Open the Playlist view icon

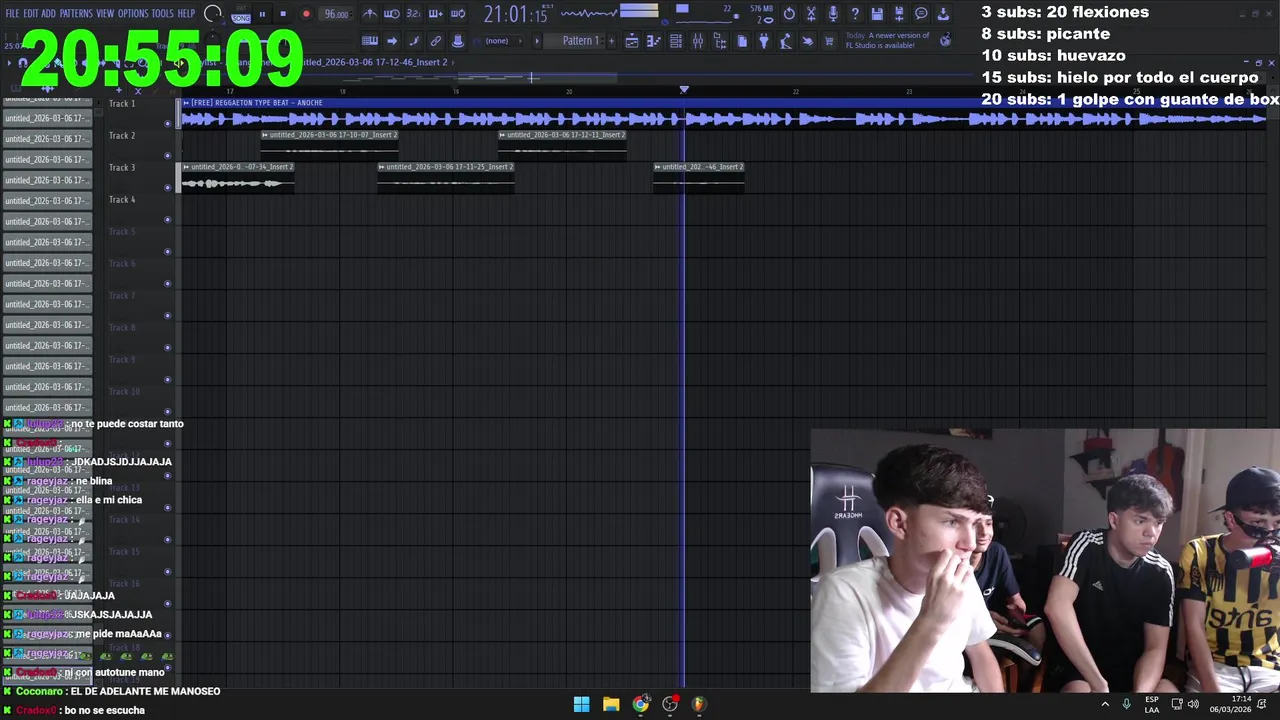pos(632,41)
